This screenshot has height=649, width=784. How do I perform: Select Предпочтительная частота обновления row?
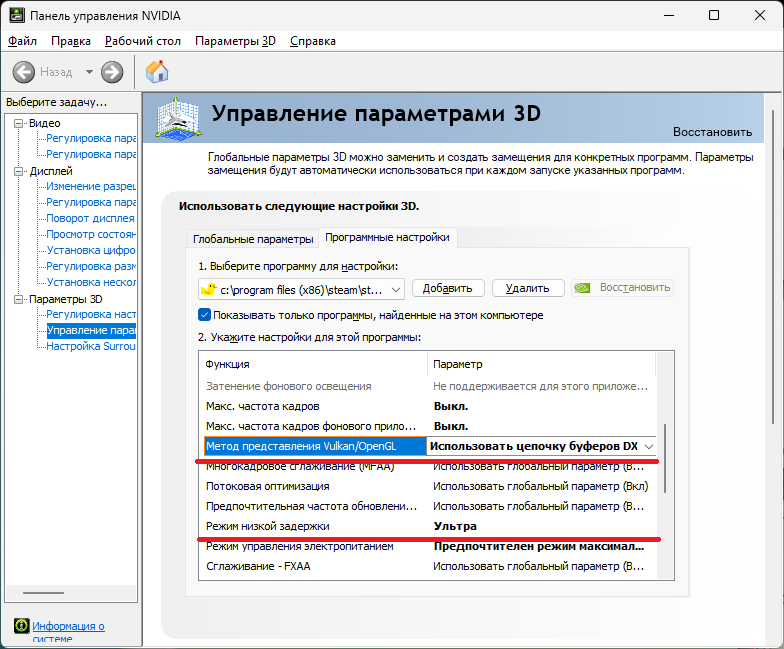pos(428,506)
